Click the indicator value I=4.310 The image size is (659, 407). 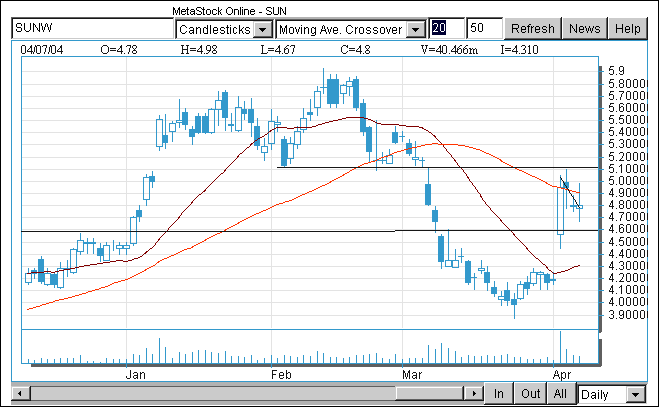coord(519,50)
